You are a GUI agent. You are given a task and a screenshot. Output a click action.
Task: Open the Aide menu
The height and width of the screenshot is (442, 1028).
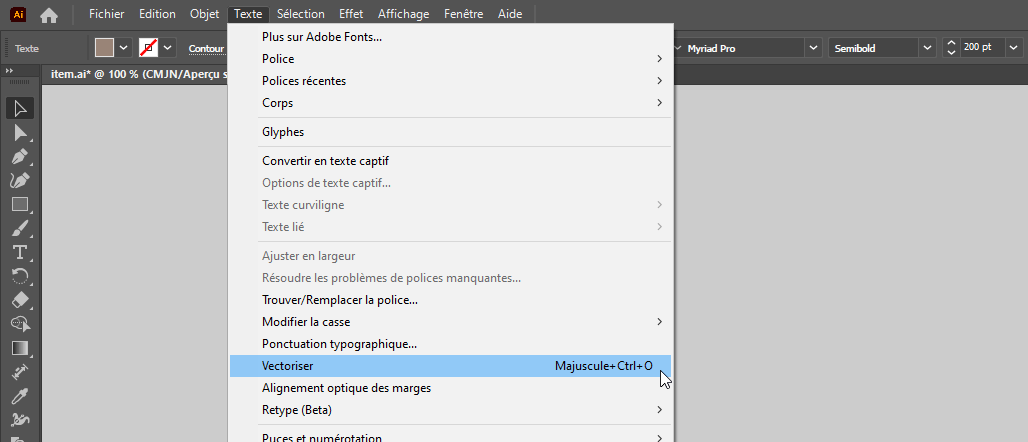[x=510, y=14]
